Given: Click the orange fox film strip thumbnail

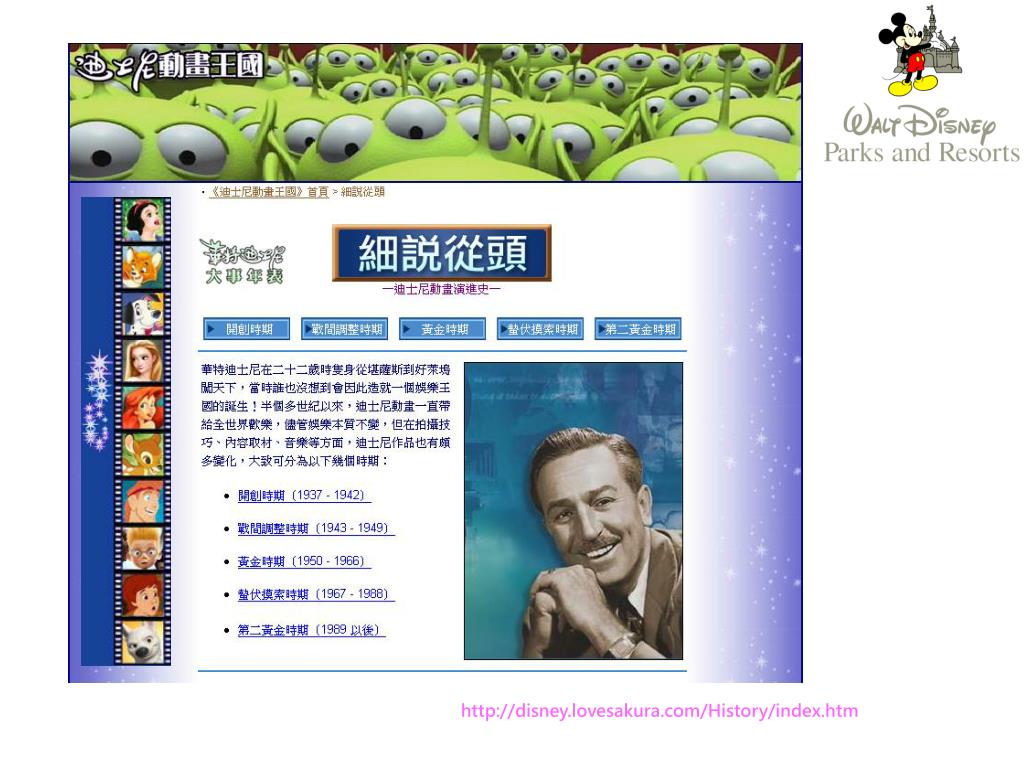Looking at the screenshot, I should pos(143,267).
